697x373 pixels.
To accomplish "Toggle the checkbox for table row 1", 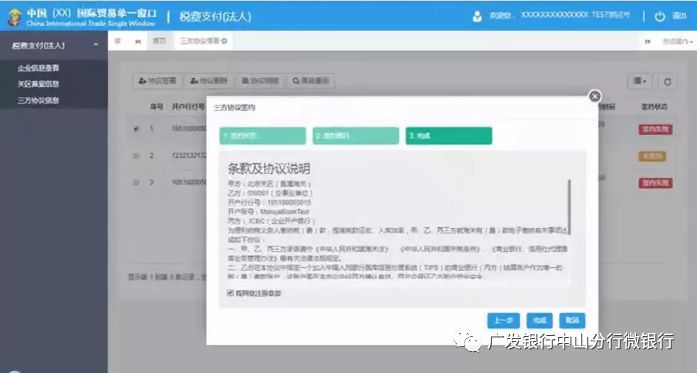I will (136, 128).
